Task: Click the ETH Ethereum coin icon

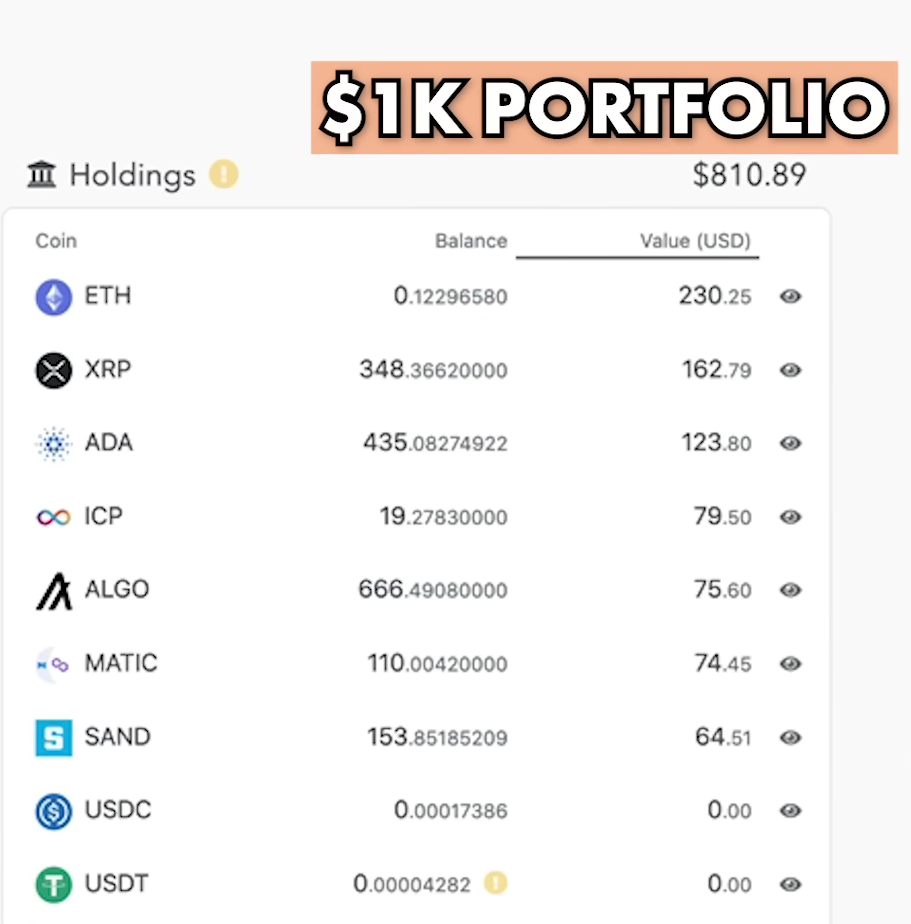Action: click(x=54, y=297)
